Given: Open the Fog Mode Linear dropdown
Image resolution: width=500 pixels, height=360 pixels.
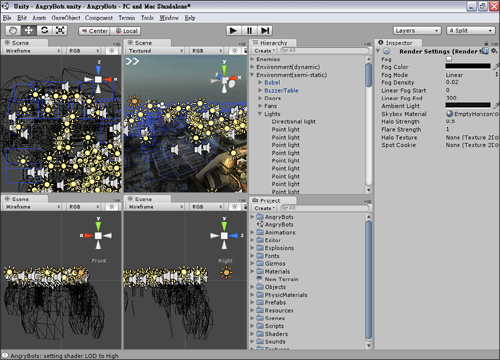Looking at the screenshot, I should [x=472, y=75].
